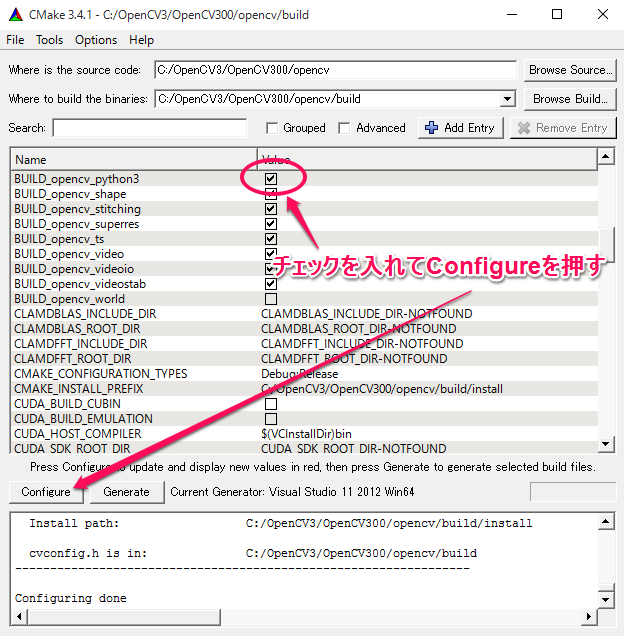Click Browse Build button

point(570,99)
